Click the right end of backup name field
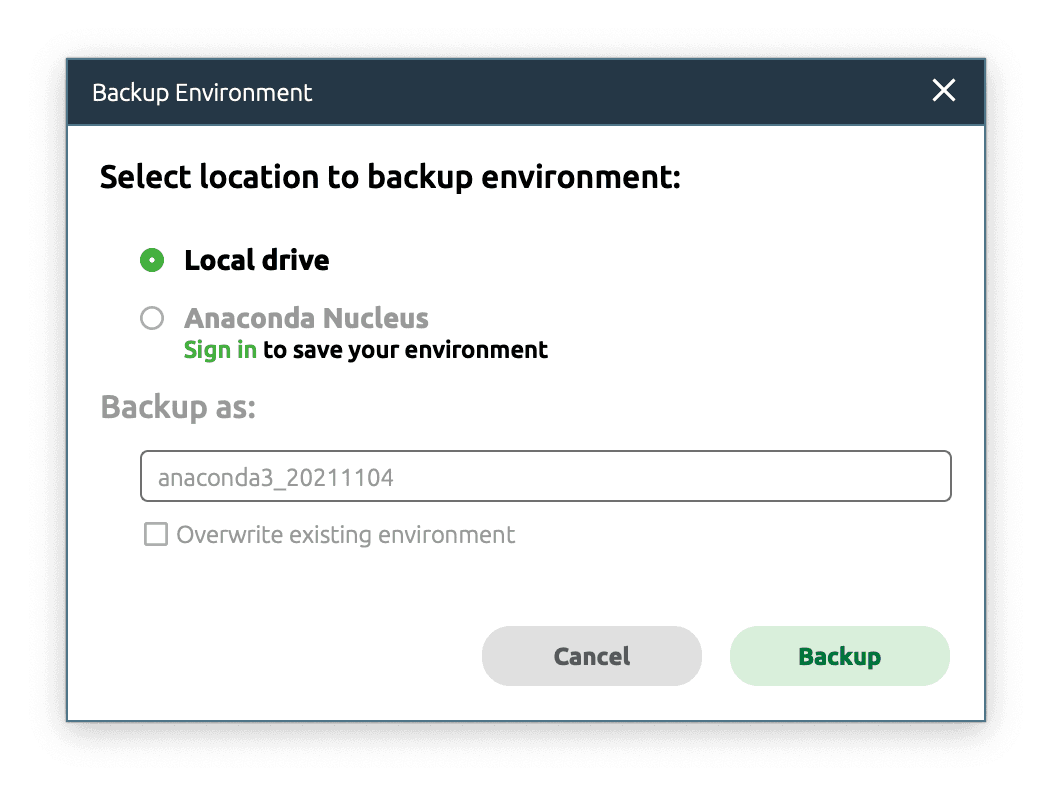Image resolution: width=1052 pixels, height=796 pixels. (x=926, y=476)
